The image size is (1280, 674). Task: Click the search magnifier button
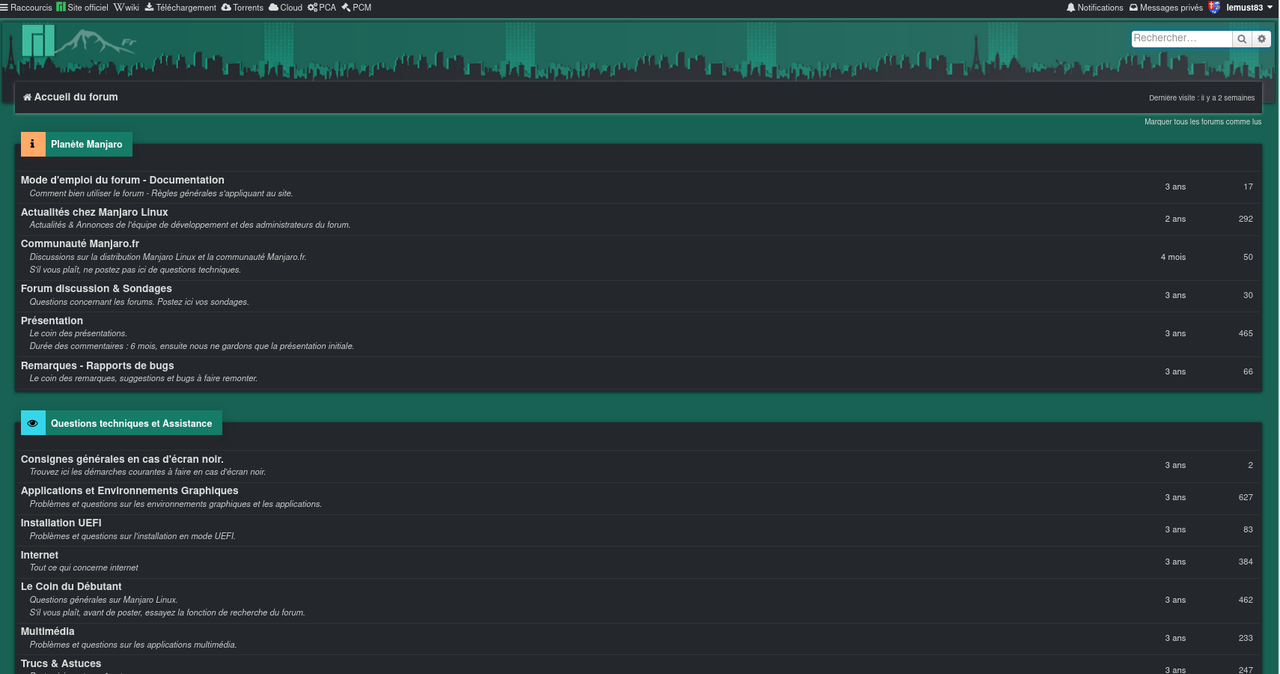1242,39
